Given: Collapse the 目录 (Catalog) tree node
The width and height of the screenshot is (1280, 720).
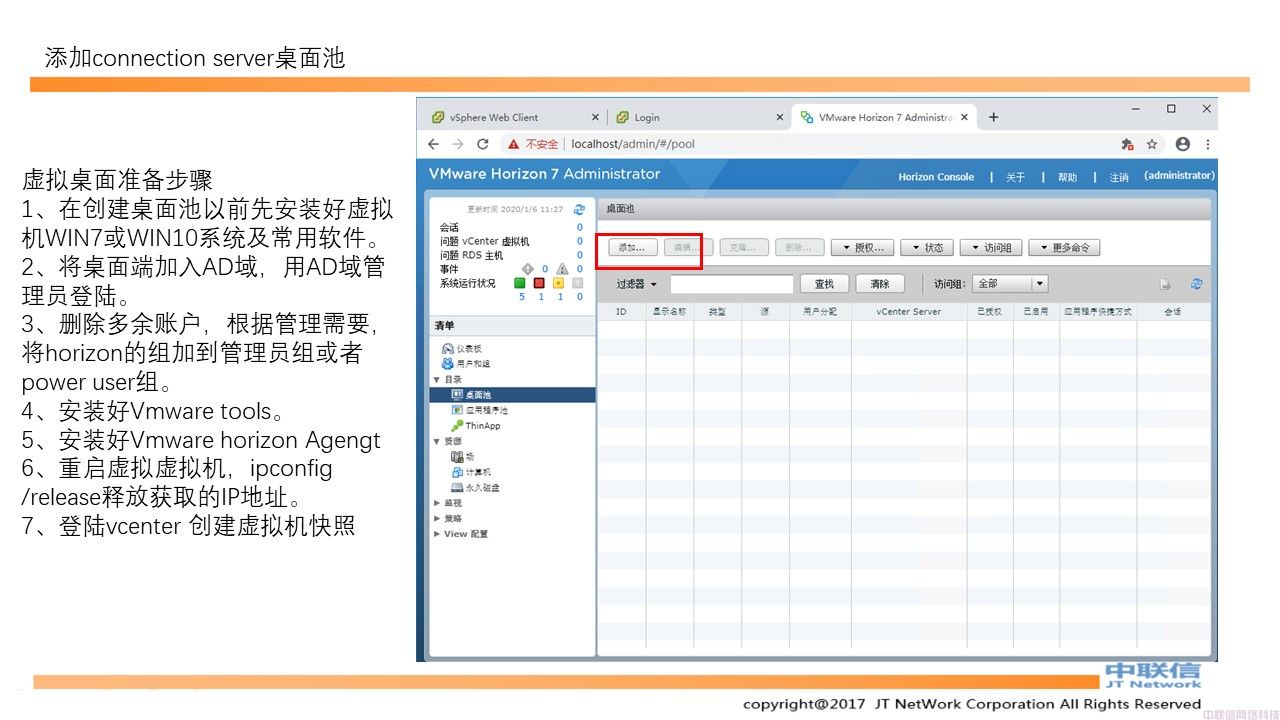Looking at the screenshot, I should pos(437,380).
